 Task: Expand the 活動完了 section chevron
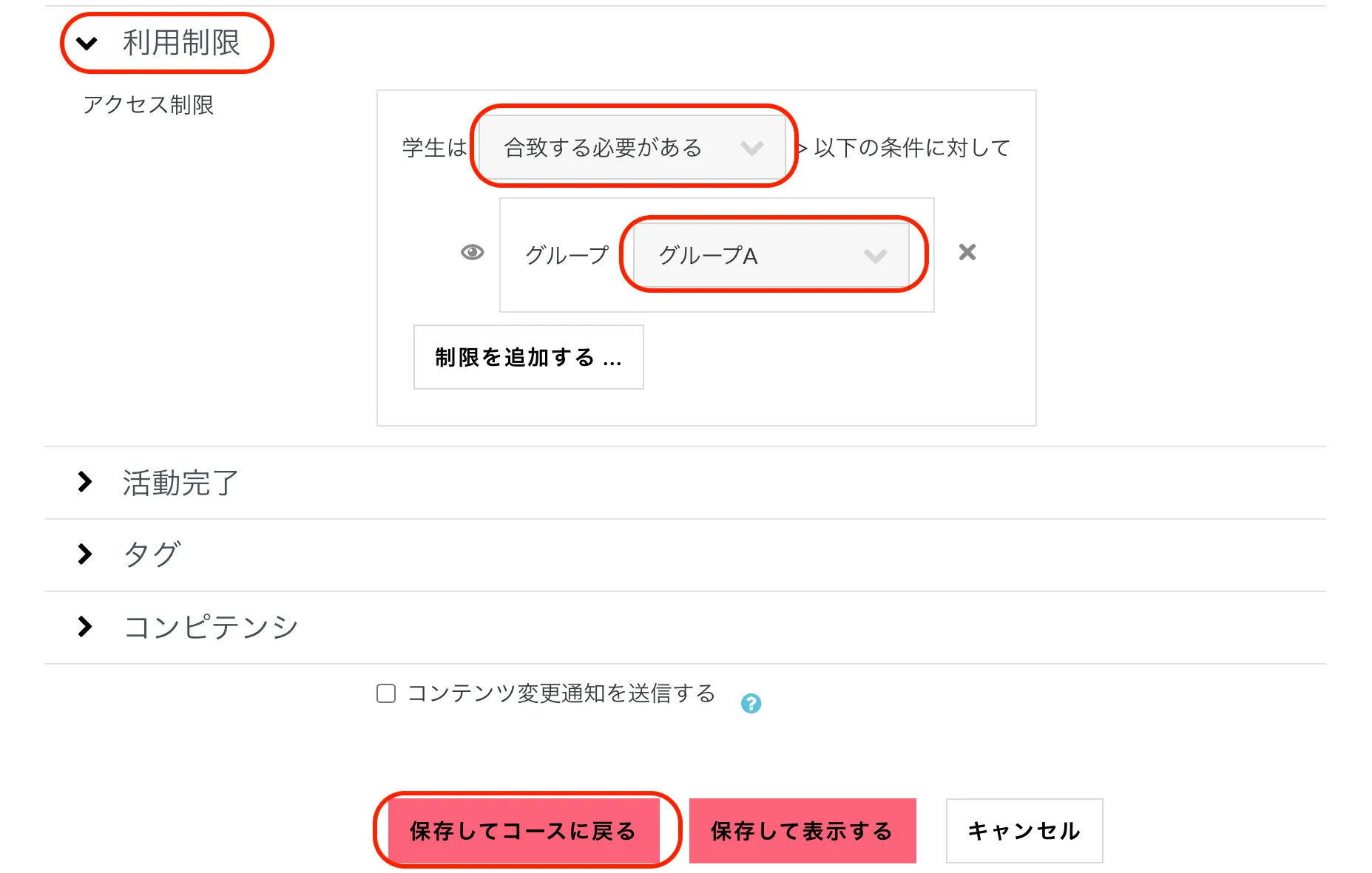pyautogui.click(x=85, y=482)
